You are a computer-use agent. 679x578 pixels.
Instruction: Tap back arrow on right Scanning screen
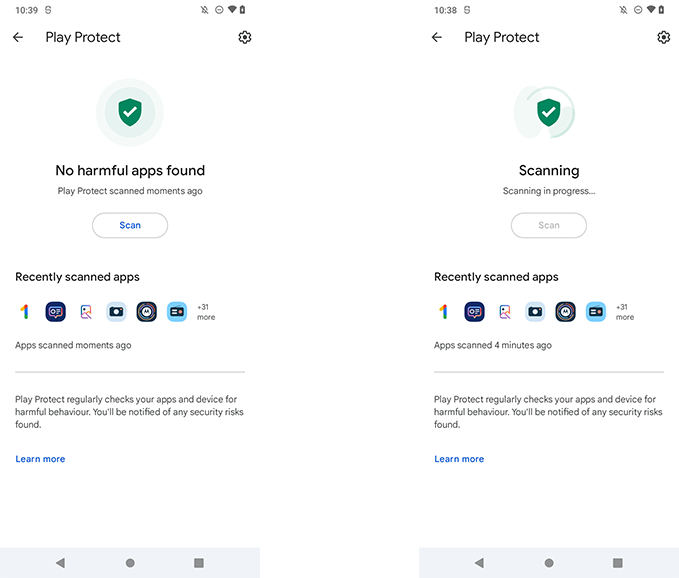tap(436, 37)
